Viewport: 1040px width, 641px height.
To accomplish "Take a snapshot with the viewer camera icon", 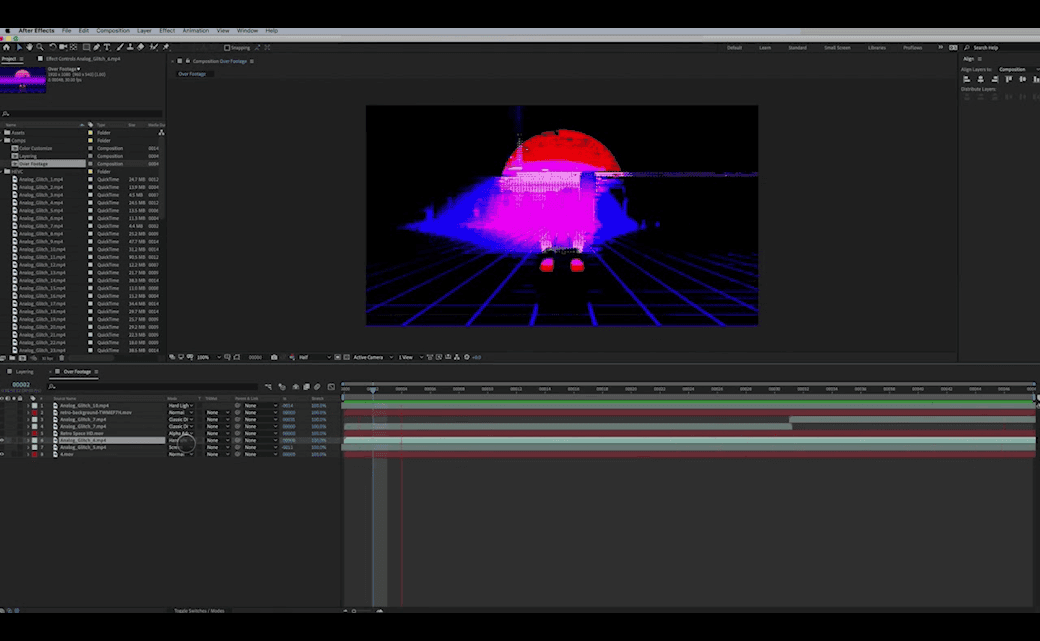I will tap(274, 357).
